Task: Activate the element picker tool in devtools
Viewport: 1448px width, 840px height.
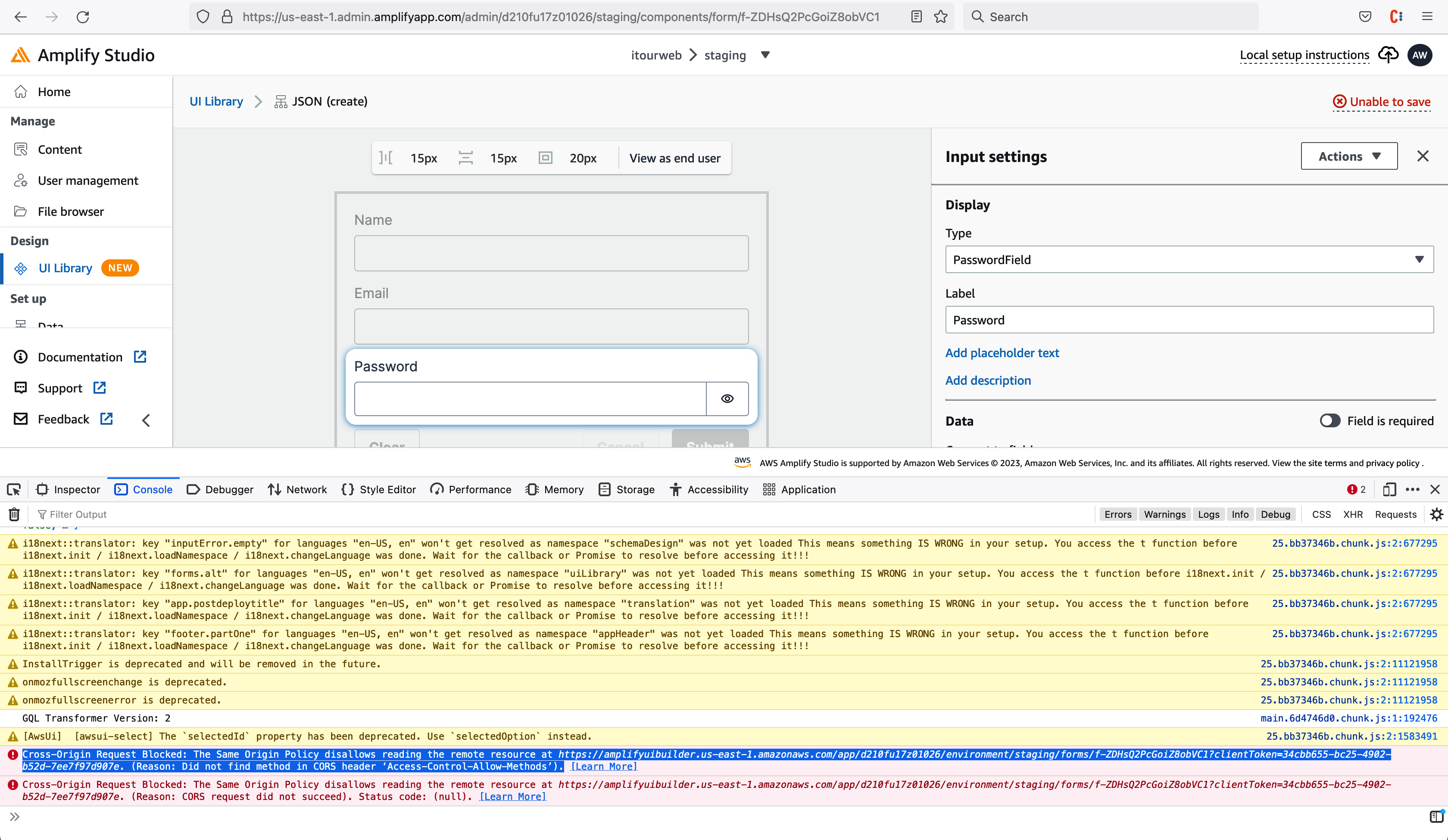Action: coord(14,489)
